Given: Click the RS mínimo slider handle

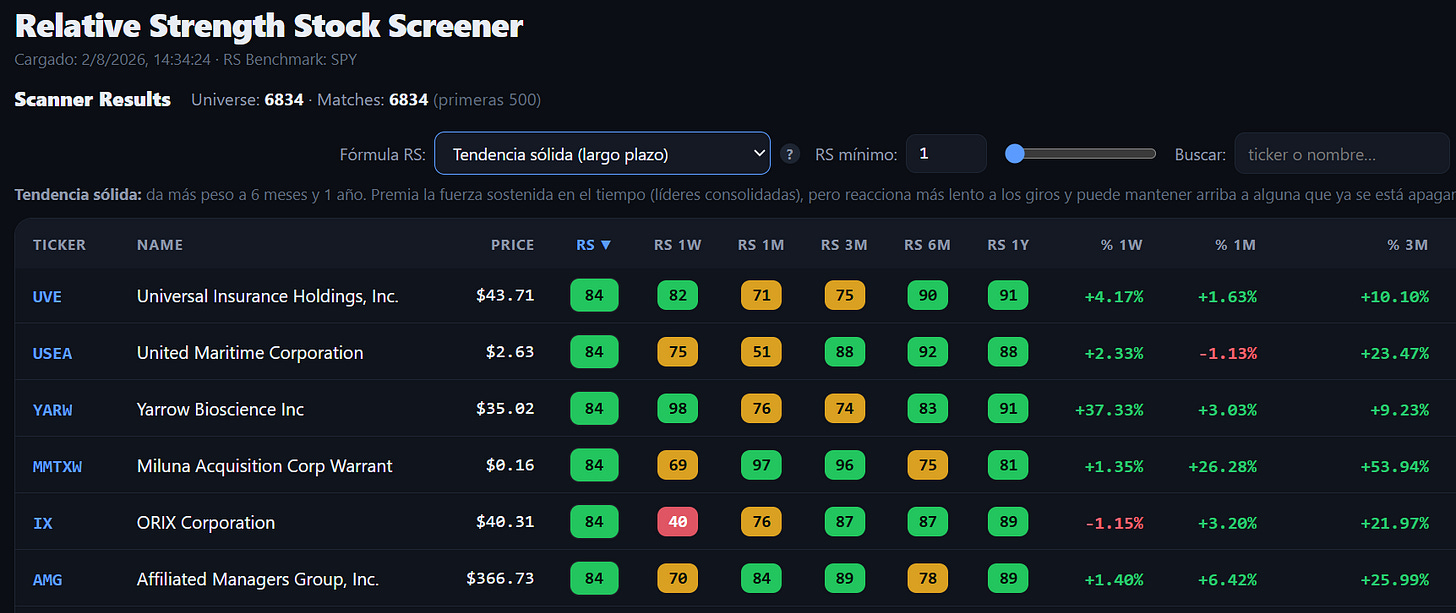Looking at the screenshot, I should (1015, 154).
